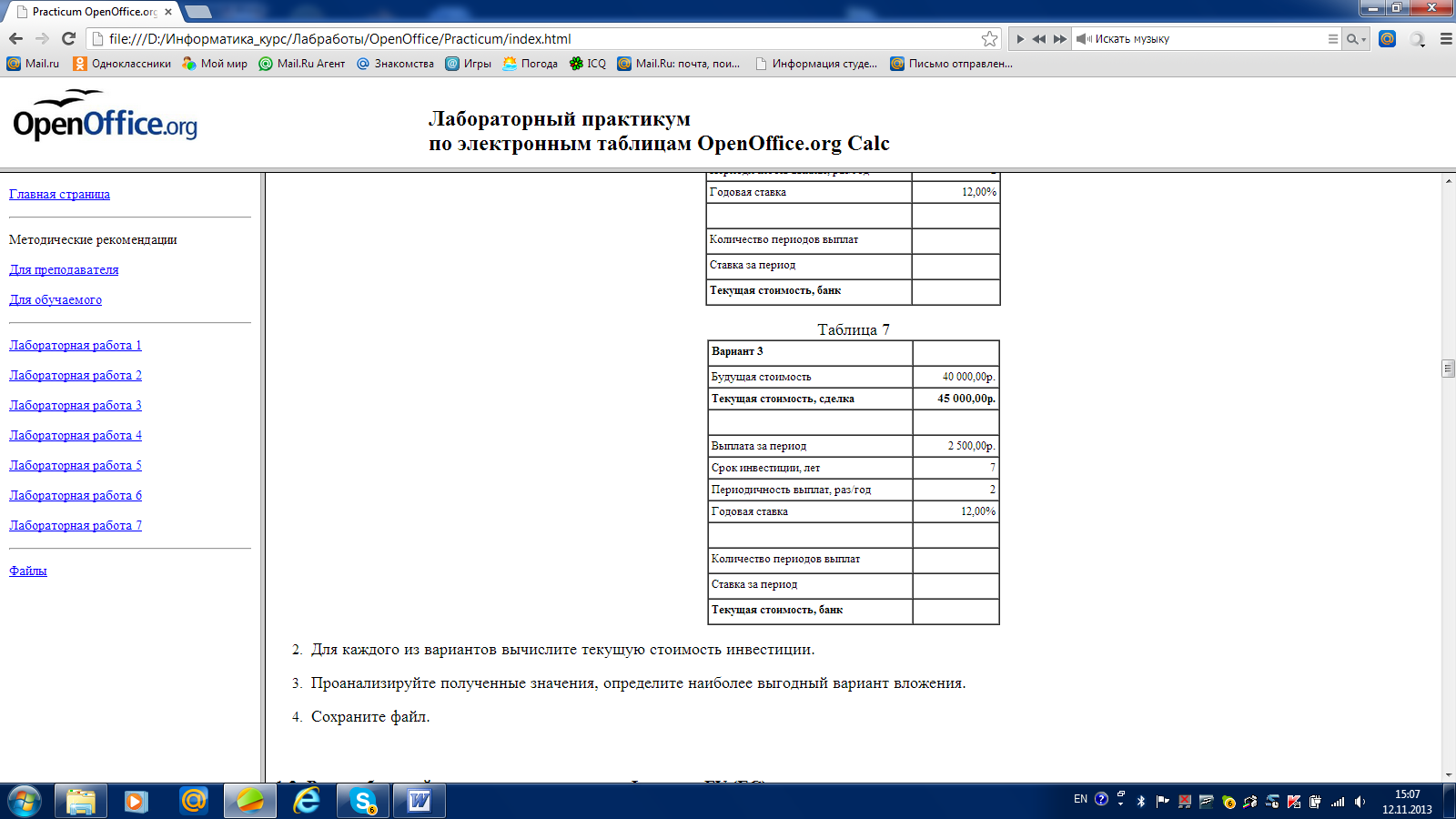The width and height of the screenshot is (1456, 819).
Task: Click the Windows Start button
Action: pyautogui.click(x=24, y=801)
